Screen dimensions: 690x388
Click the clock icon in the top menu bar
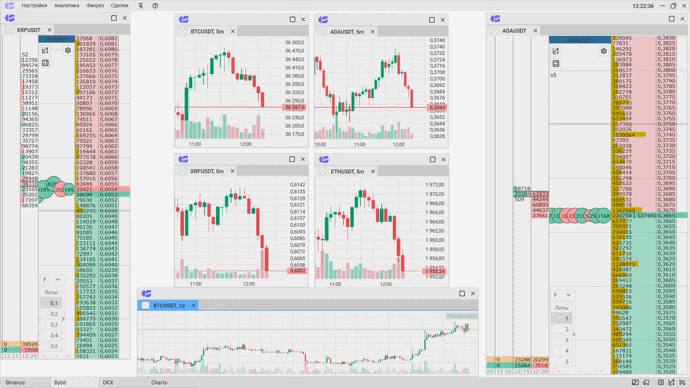[155, 6]
